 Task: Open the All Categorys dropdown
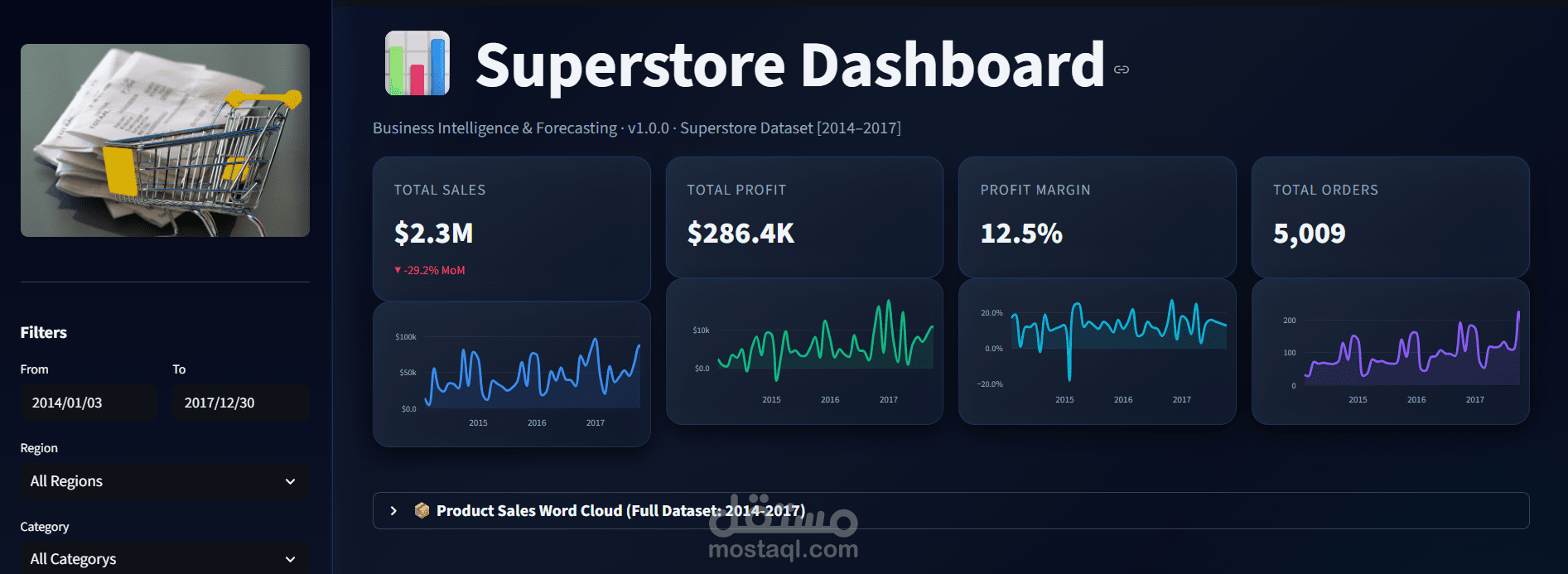pyautogui.click(x=165, y=558)
